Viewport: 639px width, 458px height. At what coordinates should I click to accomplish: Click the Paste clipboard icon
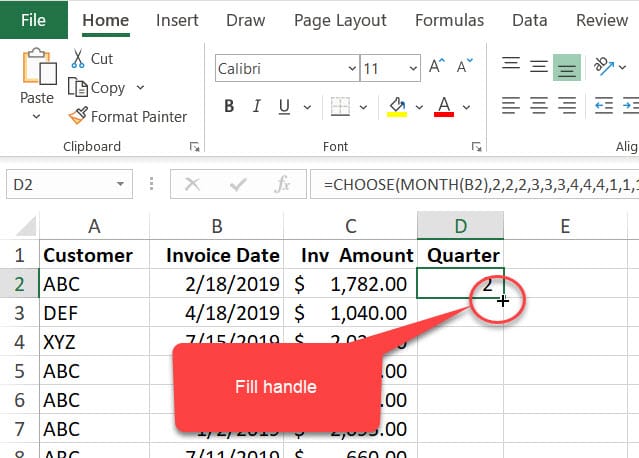(37, 69)
